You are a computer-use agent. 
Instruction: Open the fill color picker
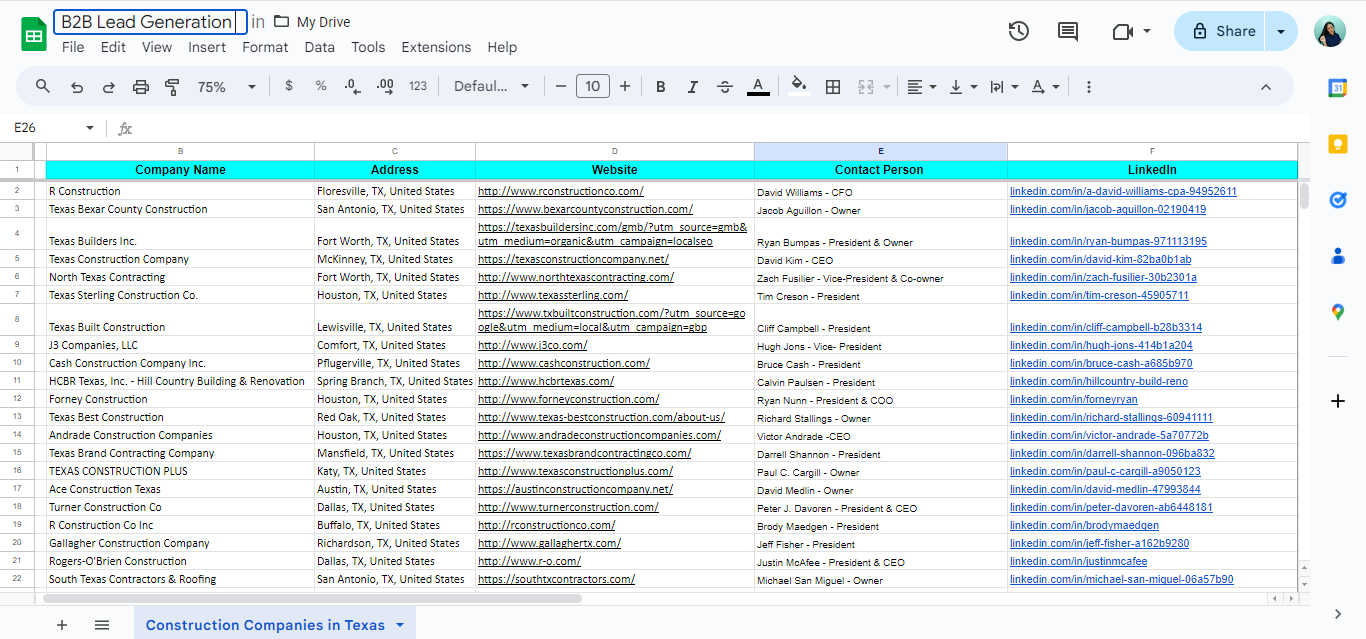(x=798, y=86)
